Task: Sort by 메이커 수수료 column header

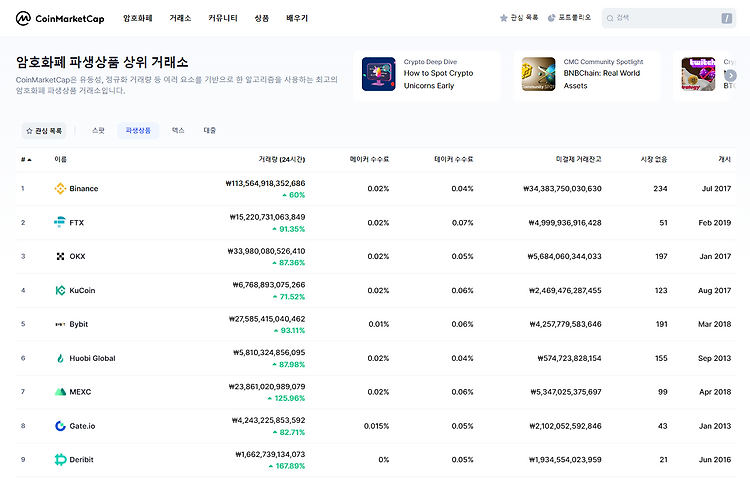Action: click(x=369, y=159)
